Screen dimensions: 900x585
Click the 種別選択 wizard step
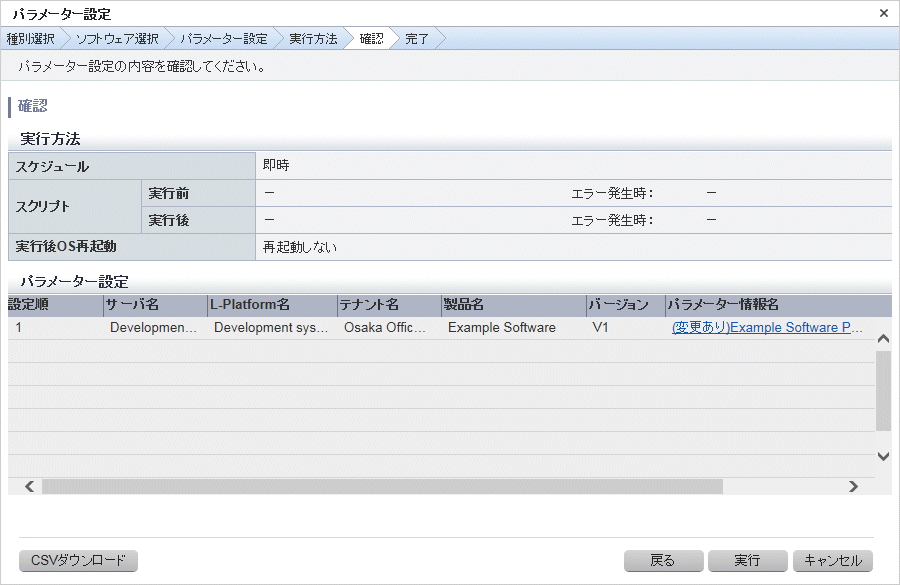point(30,39)
